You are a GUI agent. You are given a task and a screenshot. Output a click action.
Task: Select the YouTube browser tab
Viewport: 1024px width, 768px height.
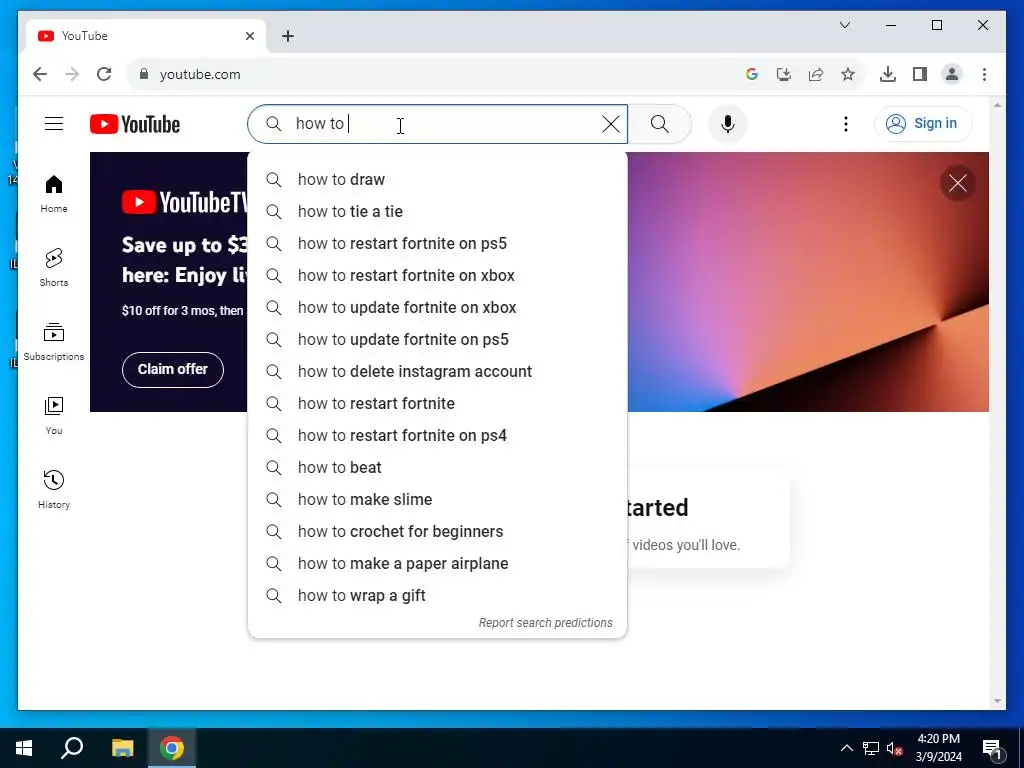146,36
